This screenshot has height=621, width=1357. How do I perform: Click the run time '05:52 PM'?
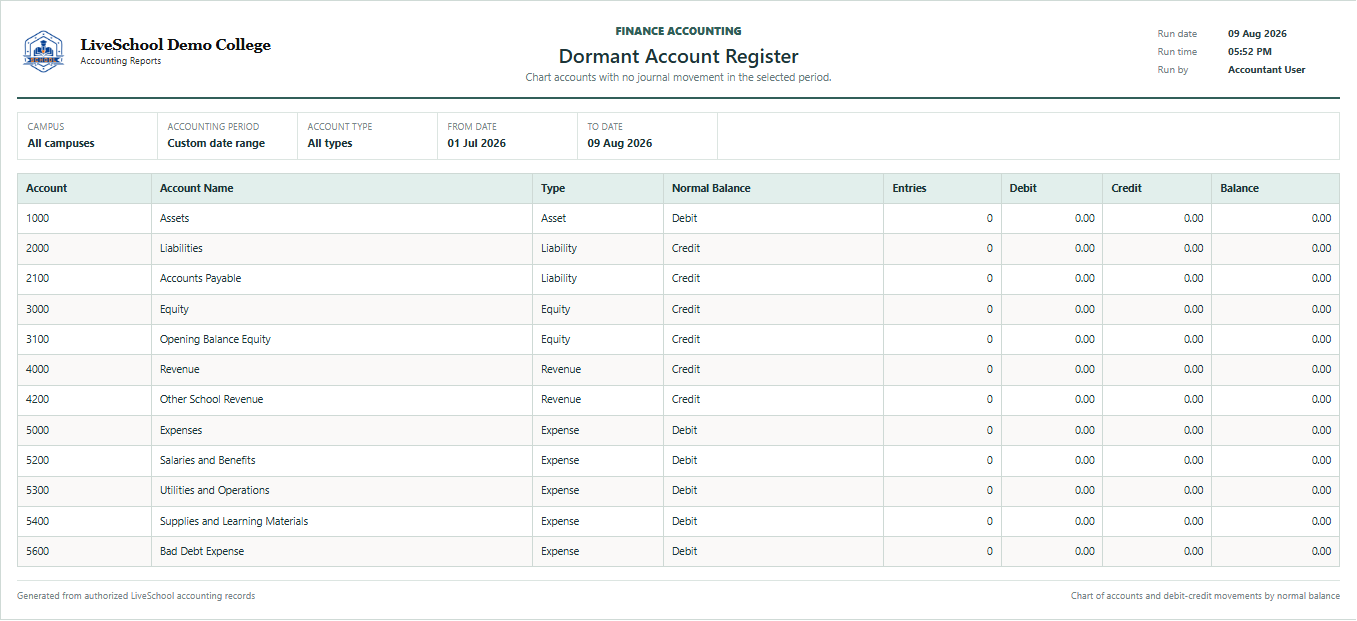tap(1250, 52)
